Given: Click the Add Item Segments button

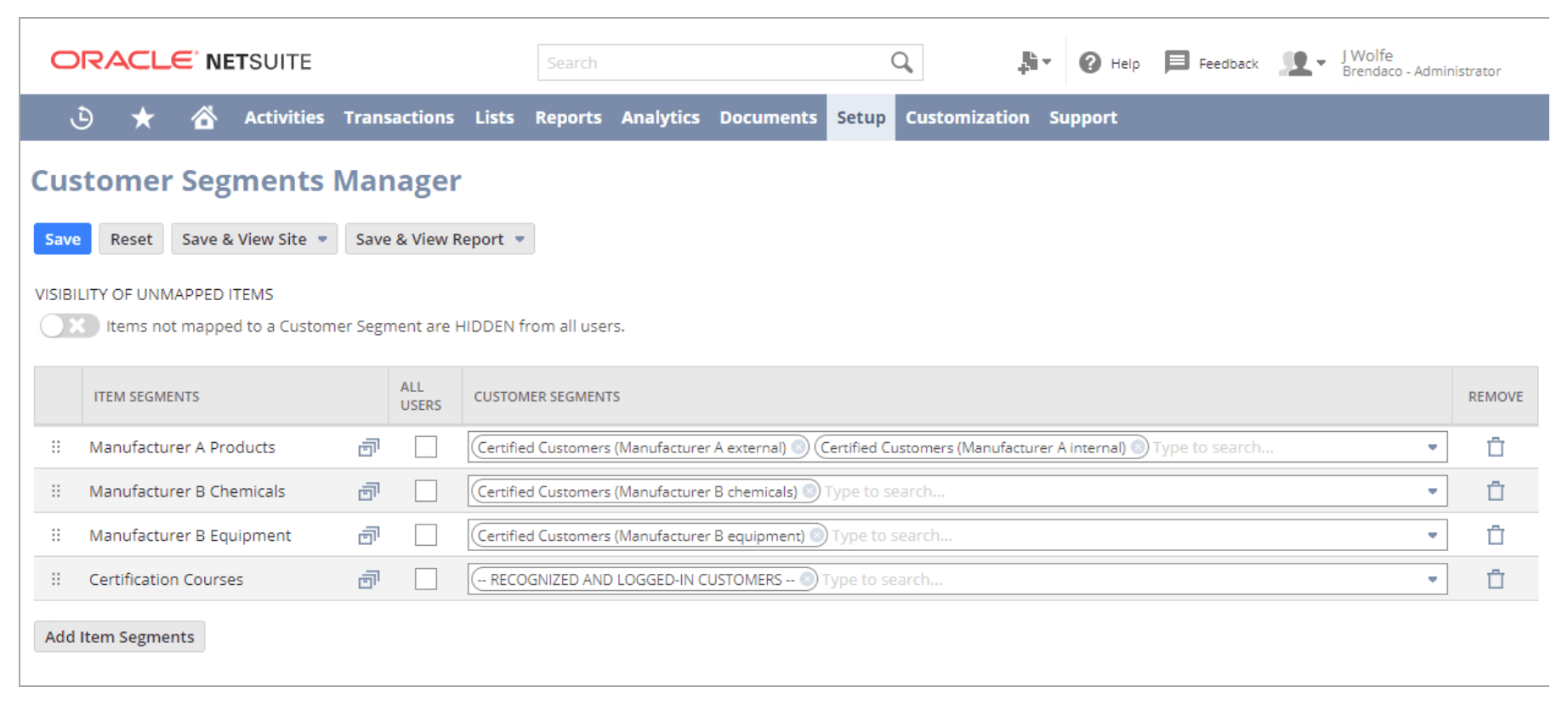Looking at the screenshot, I should [119, 637].
